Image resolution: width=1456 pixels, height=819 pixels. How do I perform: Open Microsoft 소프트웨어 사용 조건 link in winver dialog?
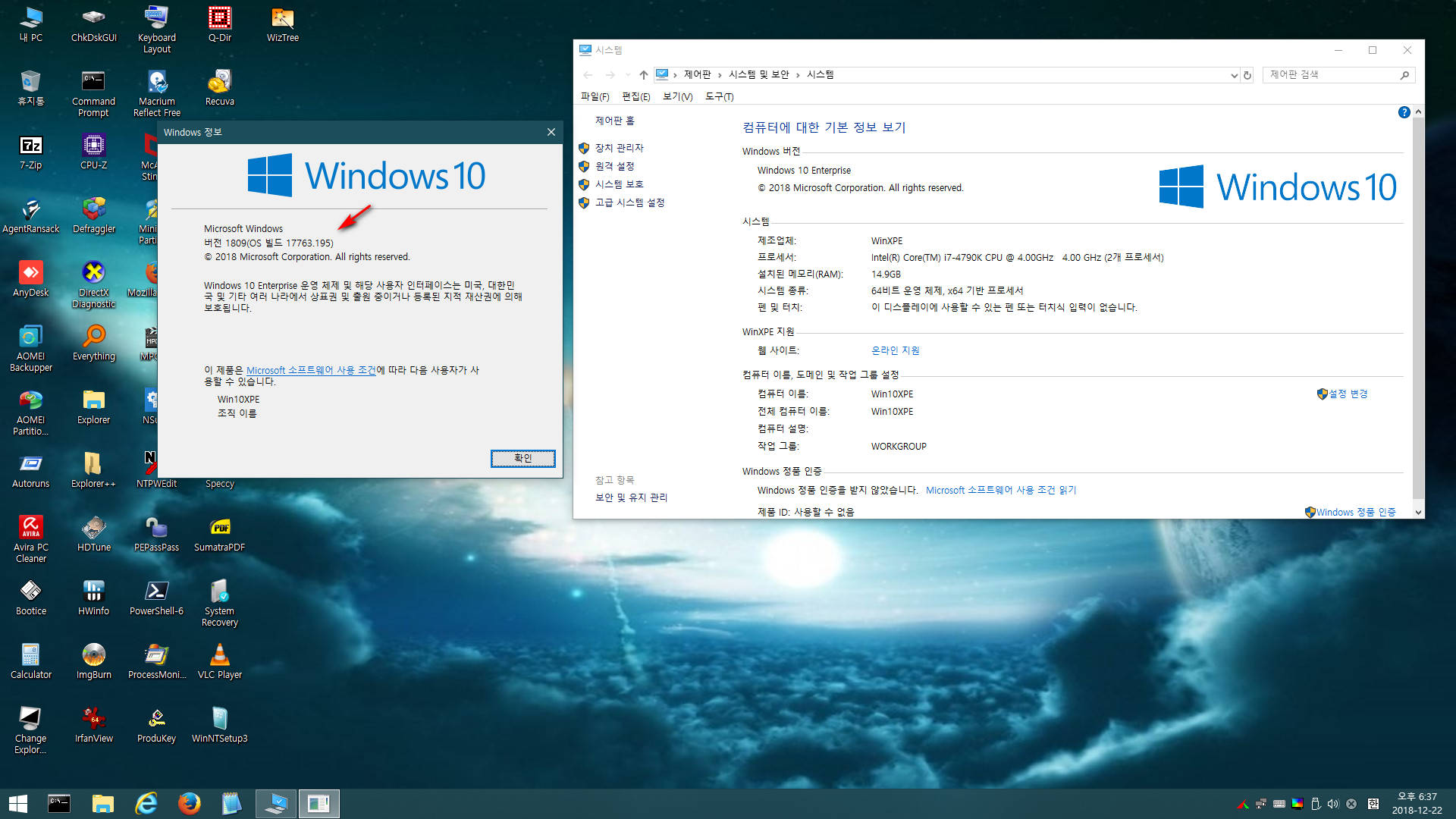tap(311, 370)
